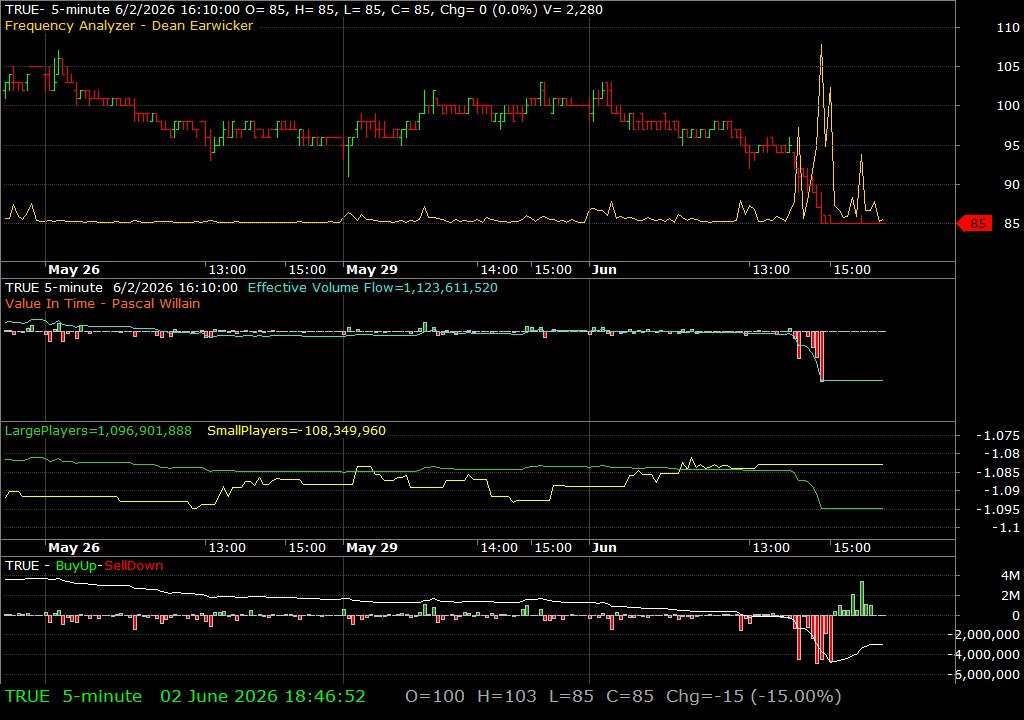Click O=100 in the status bar
1024x720 pixels.
coord(435,696)
